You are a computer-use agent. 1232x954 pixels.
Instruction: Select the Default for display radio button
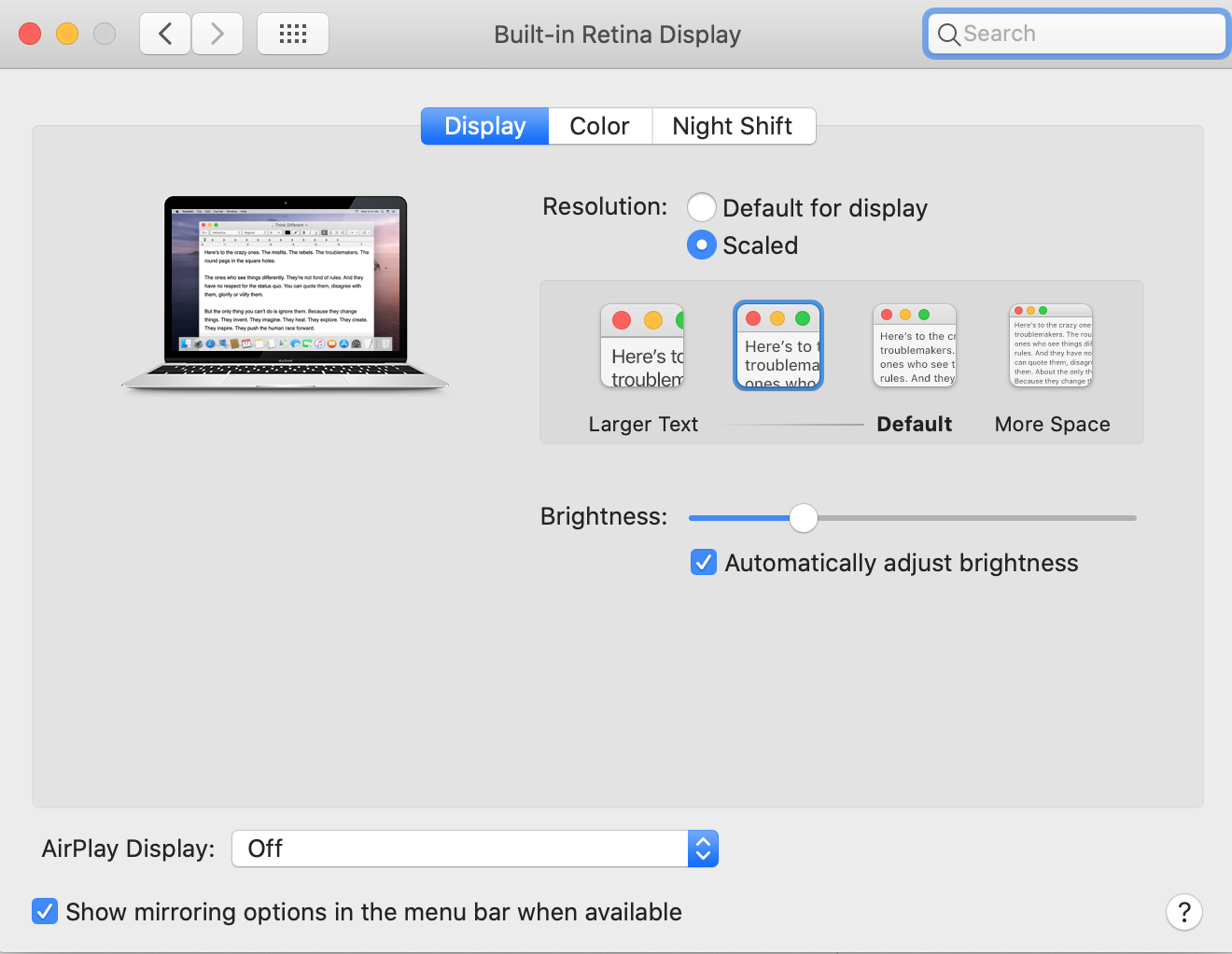pos(702,207)
